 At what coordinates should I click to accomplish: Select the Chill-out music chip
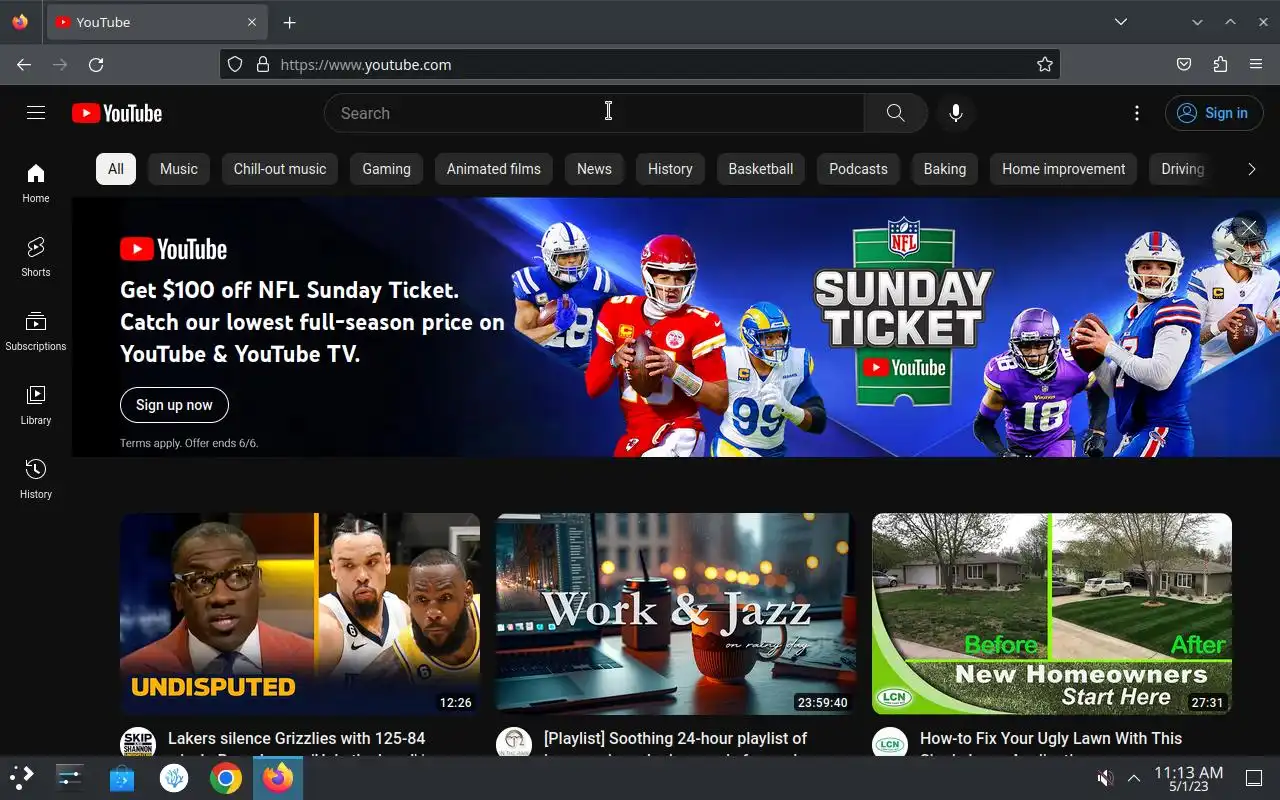click(280, 169)
